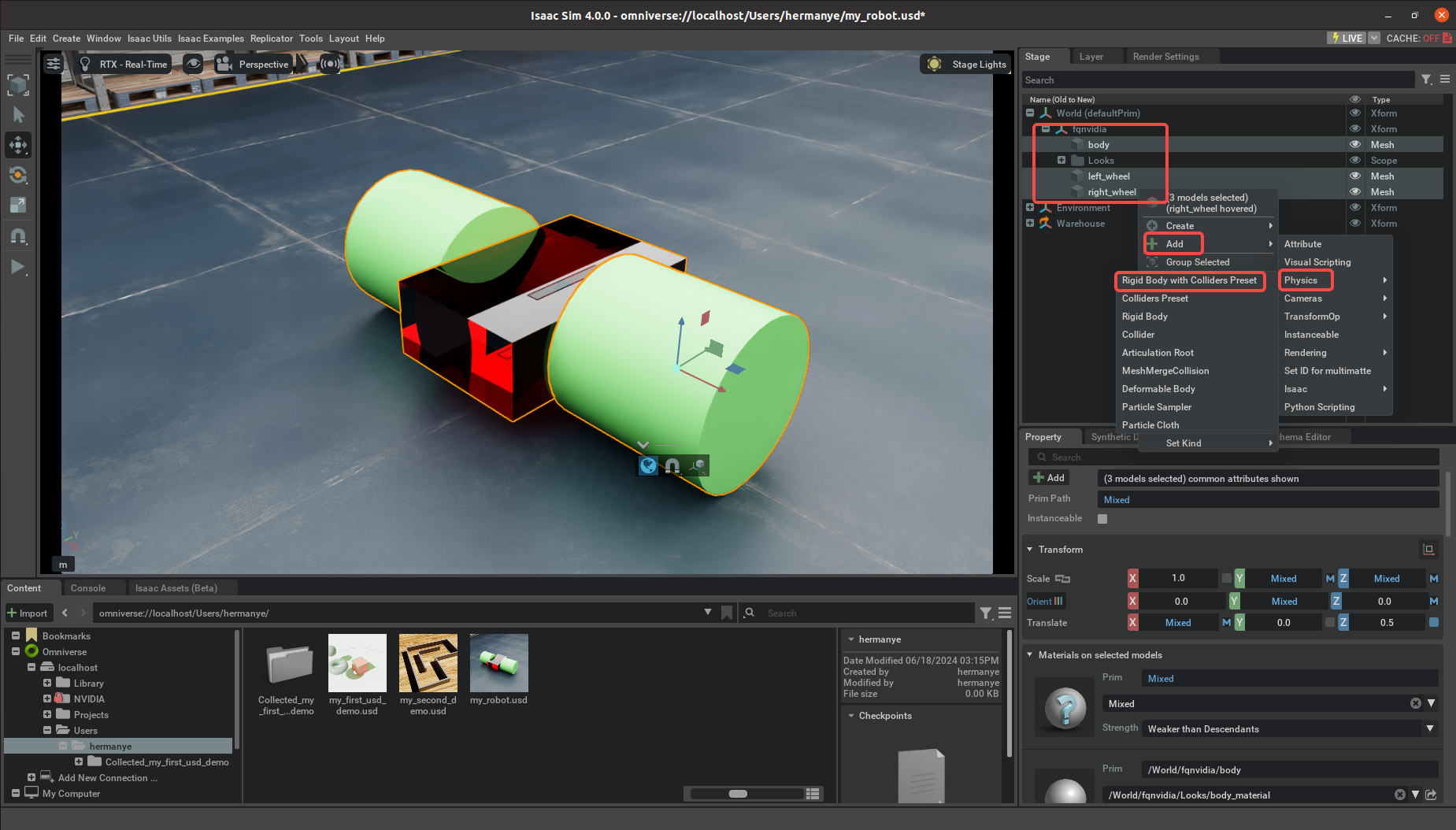Click Group Selected in context menu
This screenshot has height=830, width=1456.
click(x=1197, y=262)
